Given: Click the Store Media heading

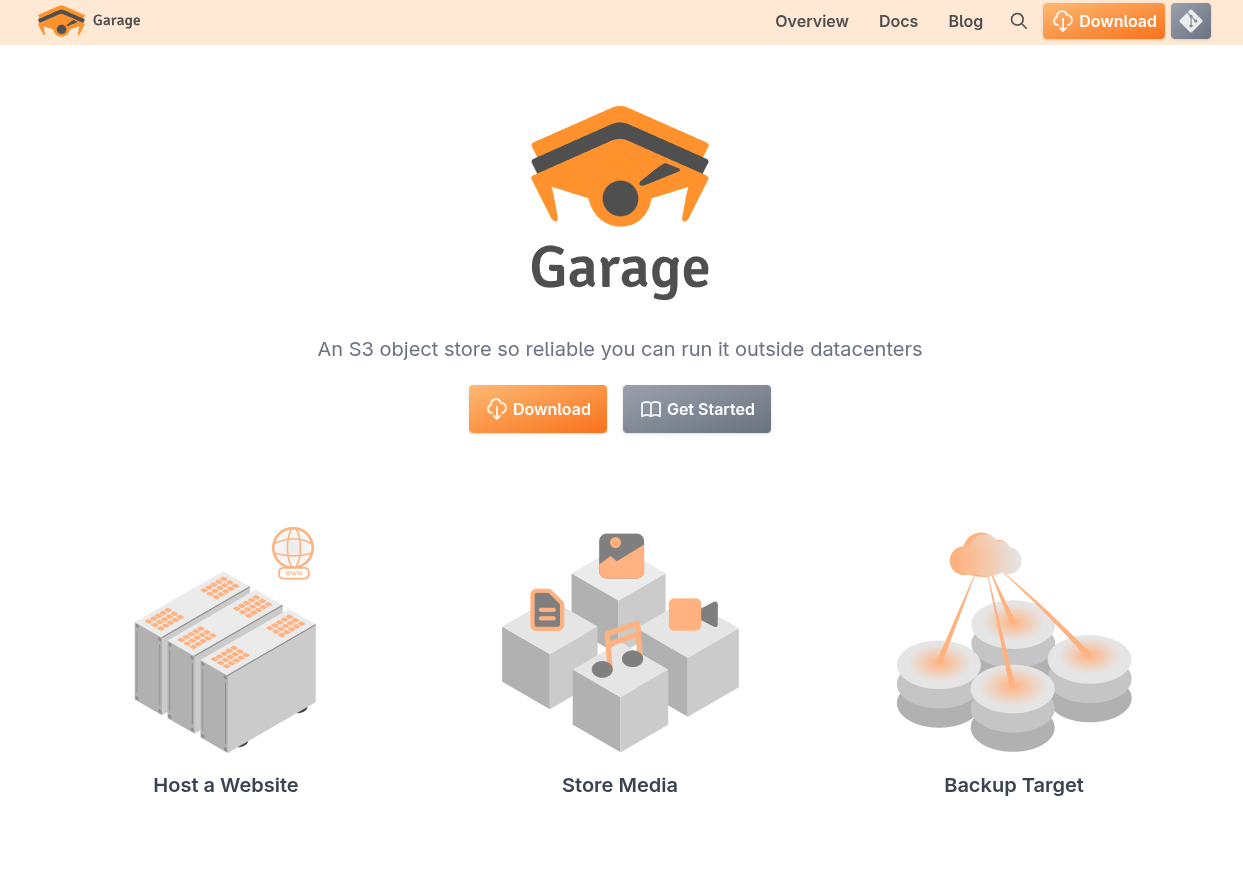Looking at the screenshot, I should coord(620,785).
